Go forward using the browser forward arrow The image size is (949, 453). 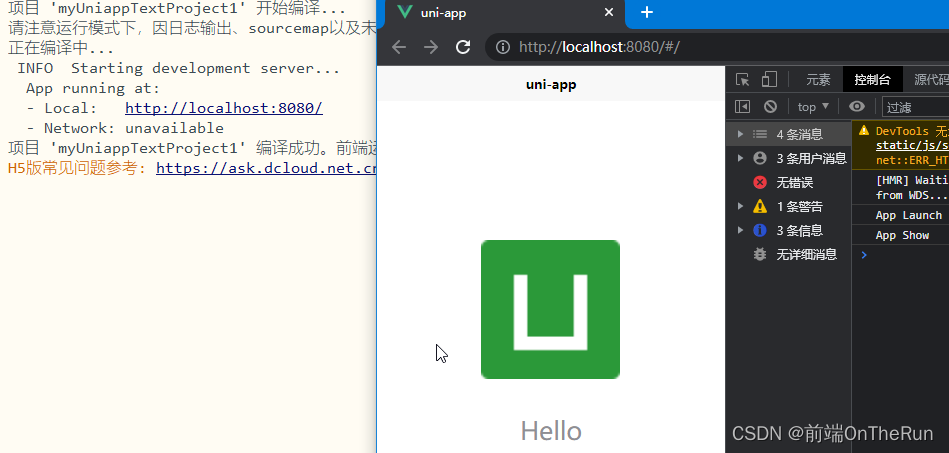pyautogui.click(x=431, y=47)
